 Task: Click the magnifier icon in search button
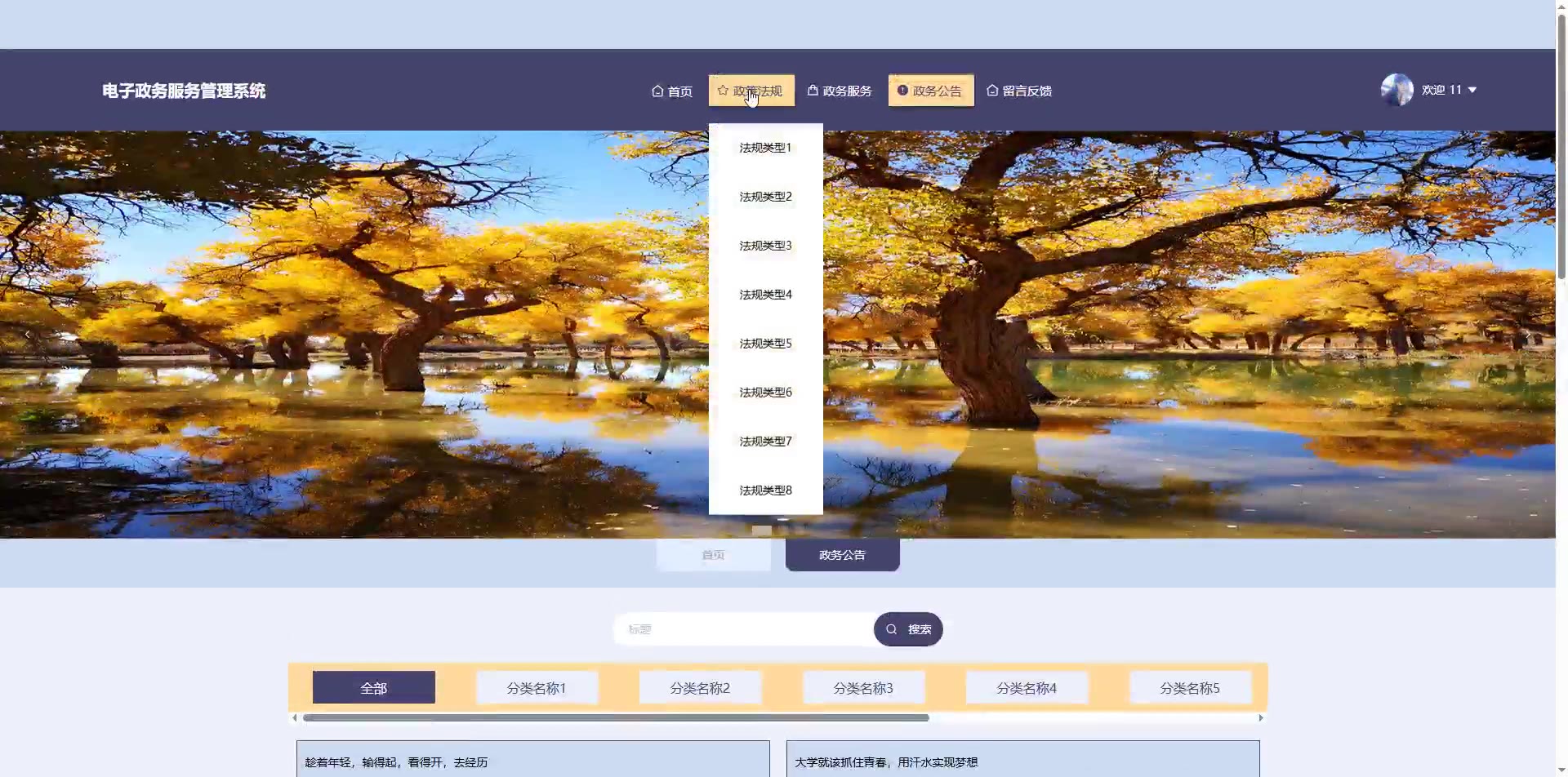892,629
